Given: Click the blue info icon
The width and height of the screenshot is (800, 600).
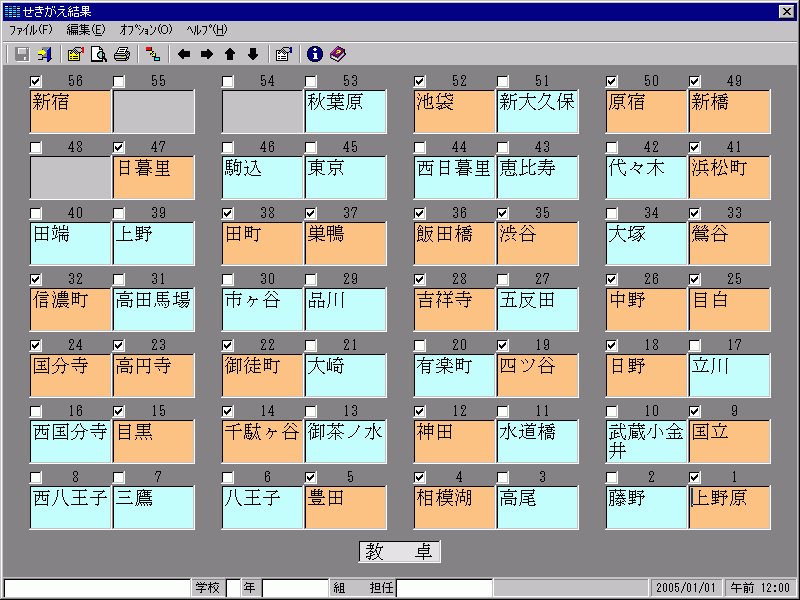Looking at the screenshot, I should 315,54.
